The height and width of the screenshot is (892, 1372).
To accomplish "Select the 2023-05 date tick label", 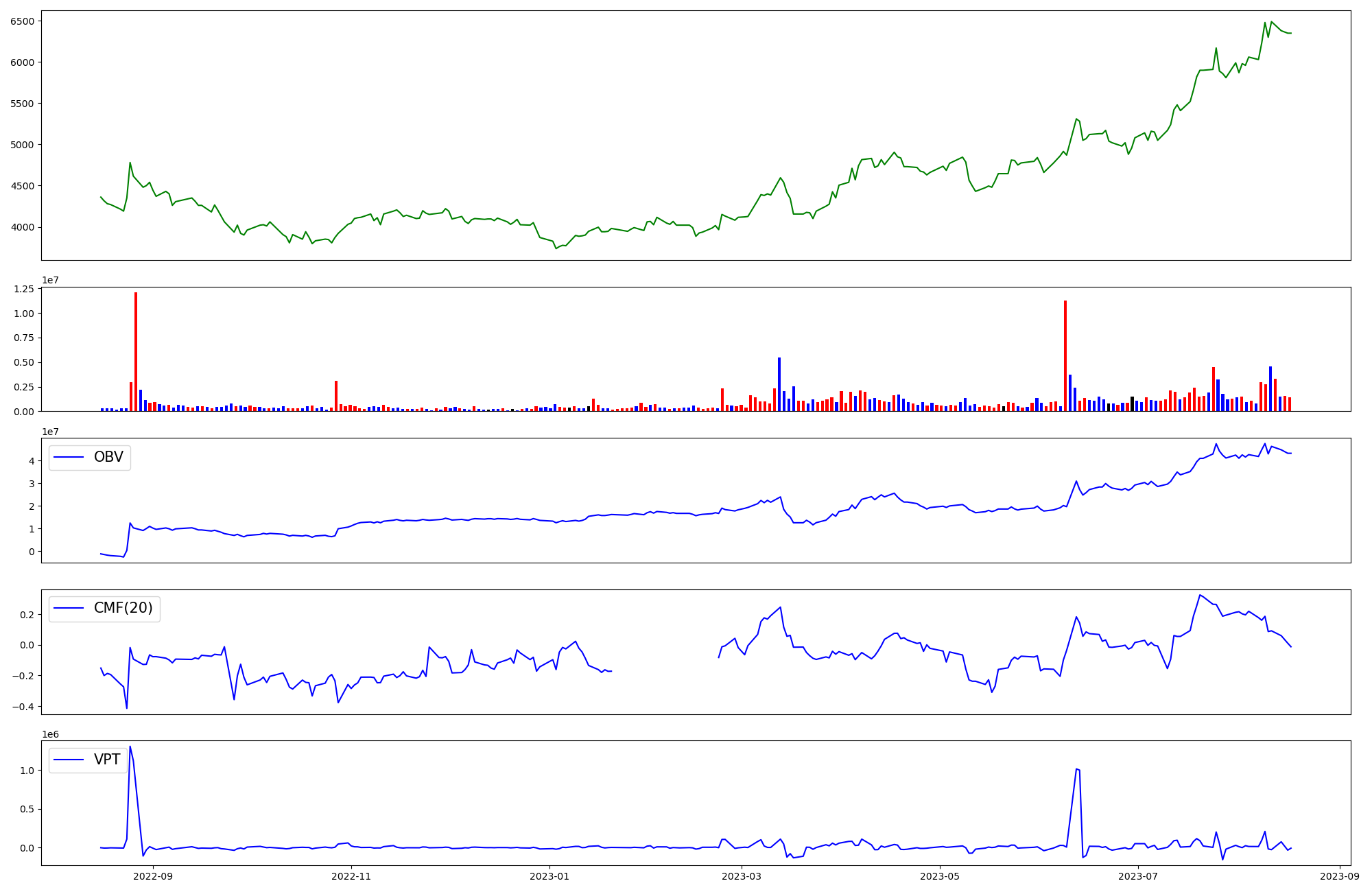I will [x=940, y=876].
